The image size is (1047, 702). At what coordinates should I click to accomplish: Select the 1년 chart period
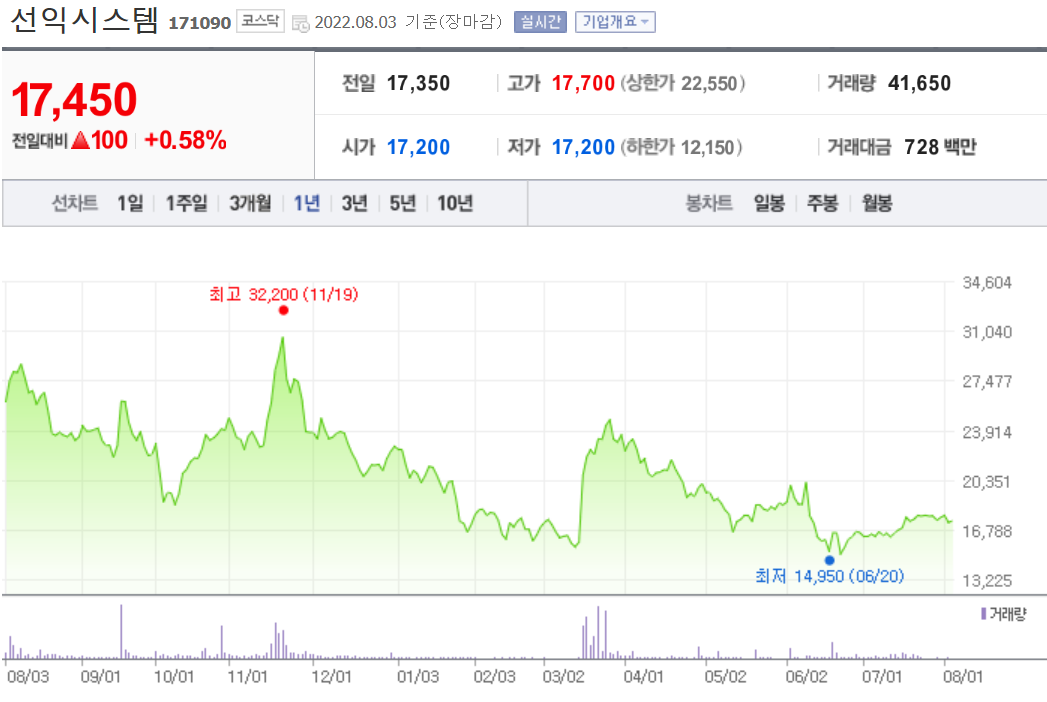point(306,203)
